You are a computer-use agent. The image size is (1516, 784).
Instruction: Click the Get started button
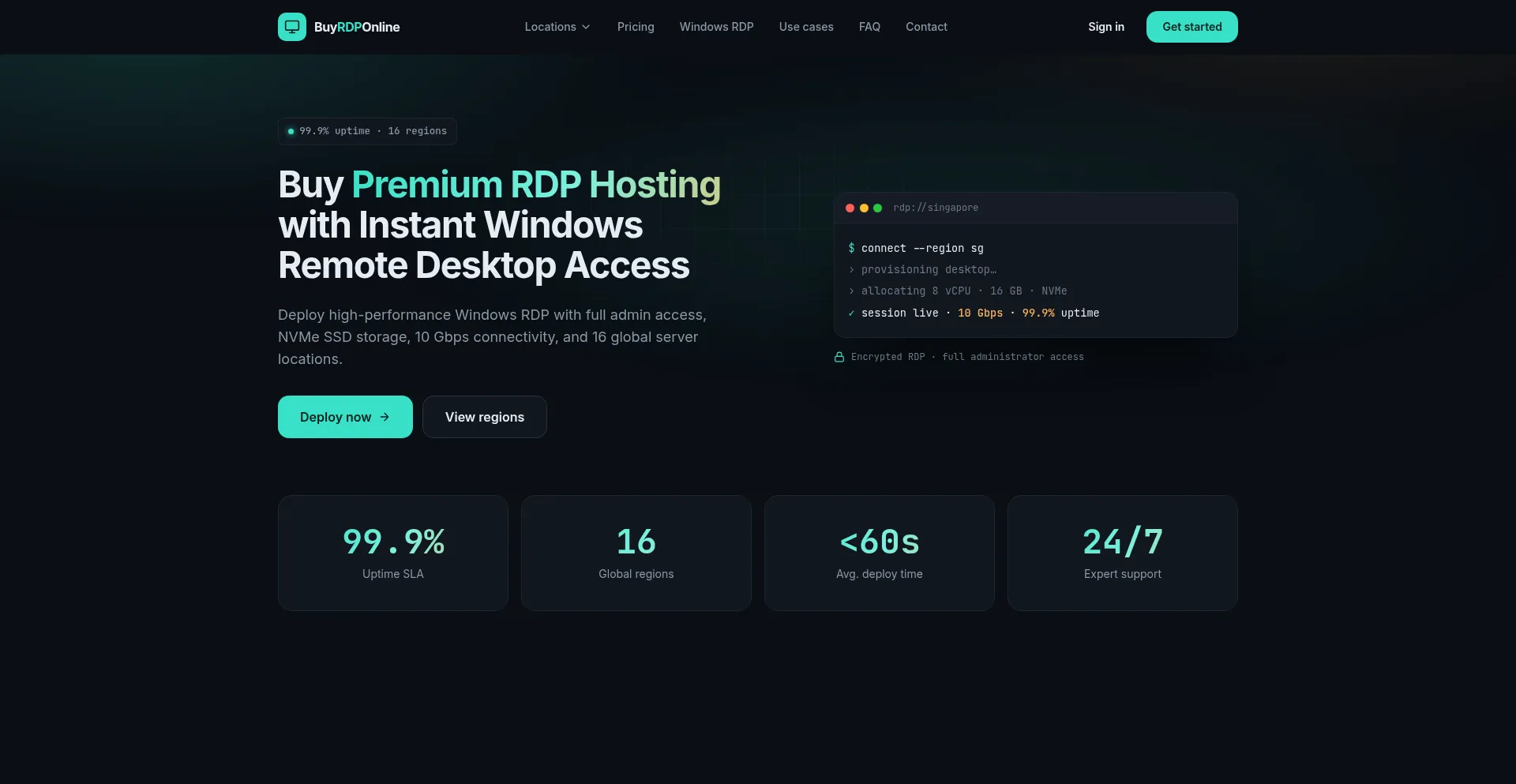pyautogui.click(x=1192, y=27)
